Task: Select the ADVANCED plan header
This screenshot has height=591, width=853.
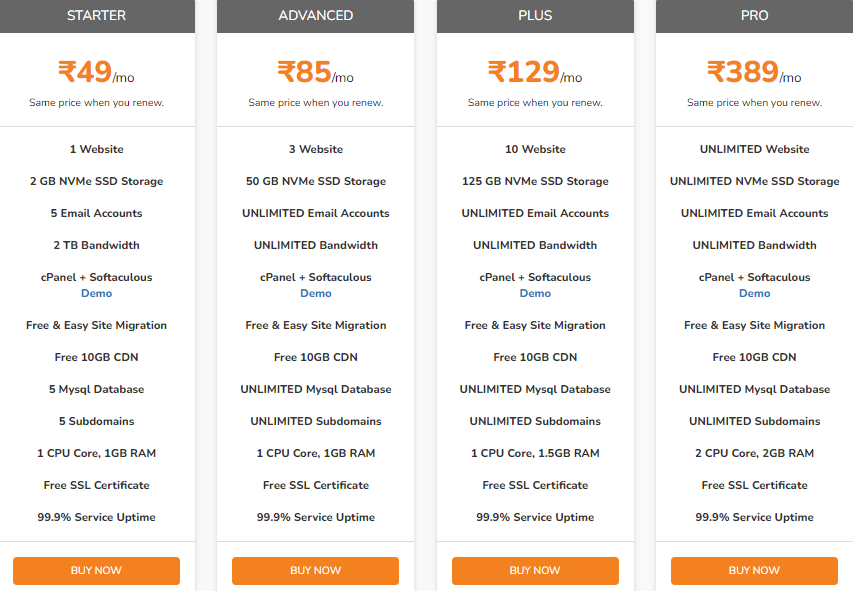Action: coord(316,16)
